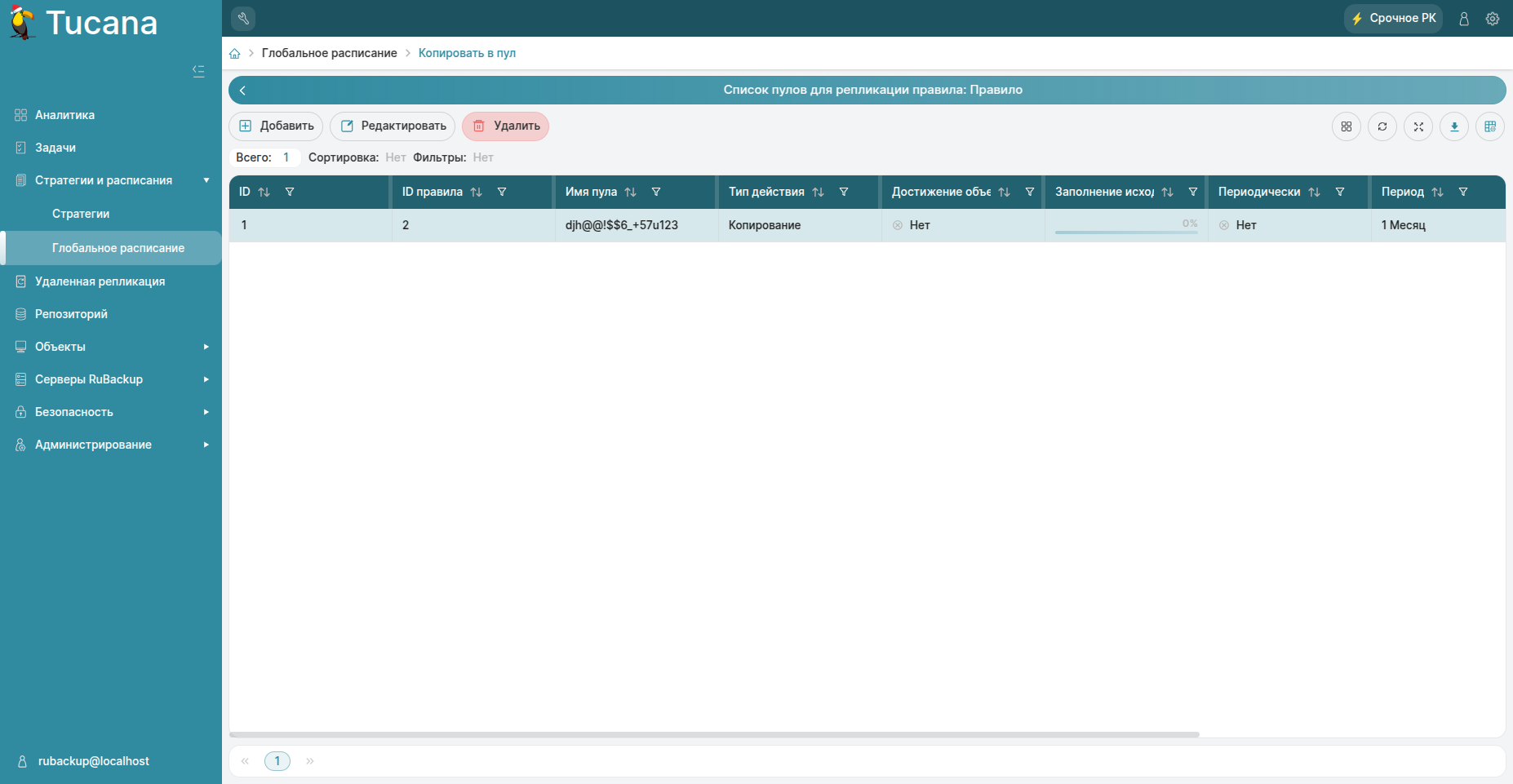Click the grid layout icon above the table
The width and height of the screenshot is (1513, 784).
pyautogui.click(x=1347, y=126)
